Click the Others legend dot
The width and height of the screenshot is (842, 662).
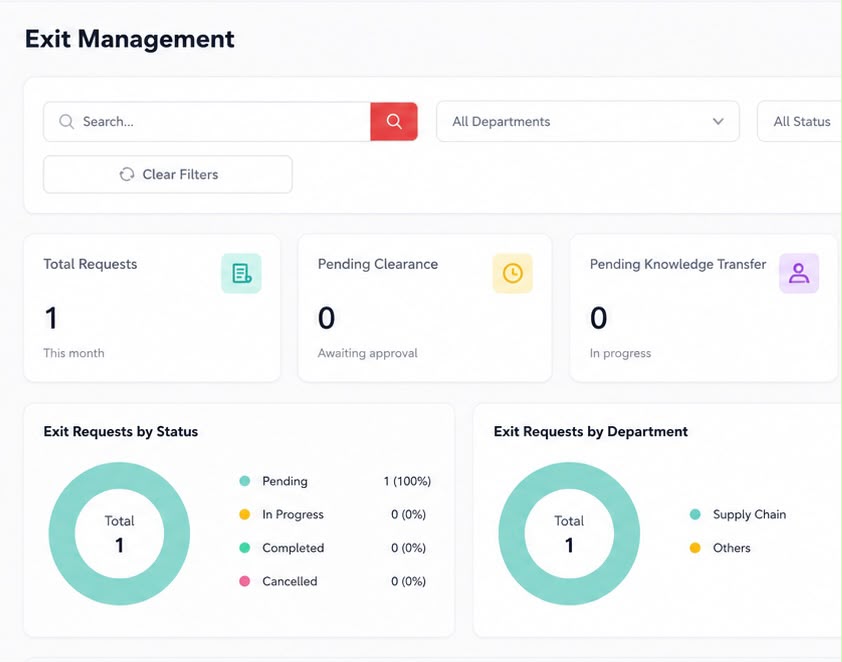pos(695,548)
